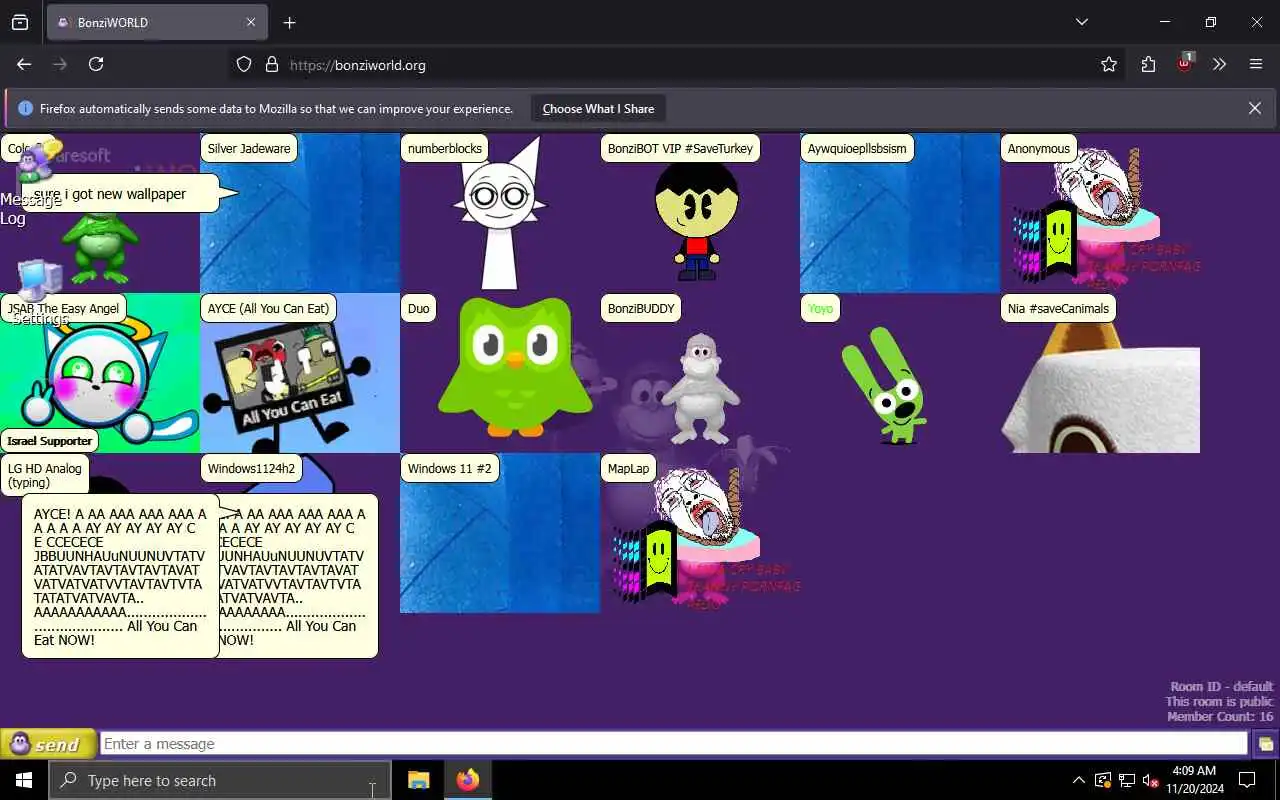Close the BonziWORLD tab
The width and height of the screenshot is (1280, 800).
coord(251,22)
